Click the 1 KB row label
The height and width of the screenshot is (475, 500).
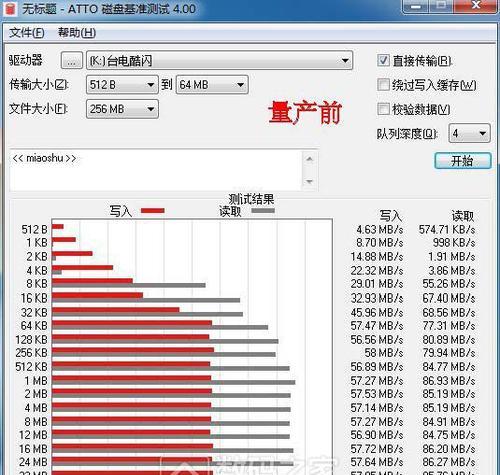[x=37, y=243]
